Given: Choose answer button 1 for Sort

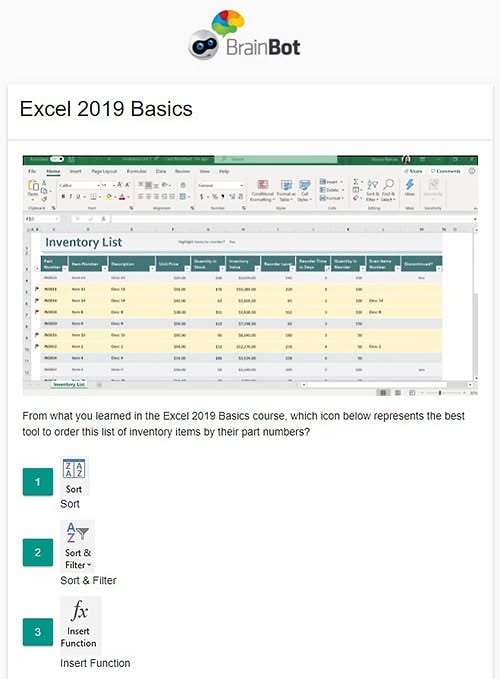Looking at the screenshot, I should click(38, 482).
